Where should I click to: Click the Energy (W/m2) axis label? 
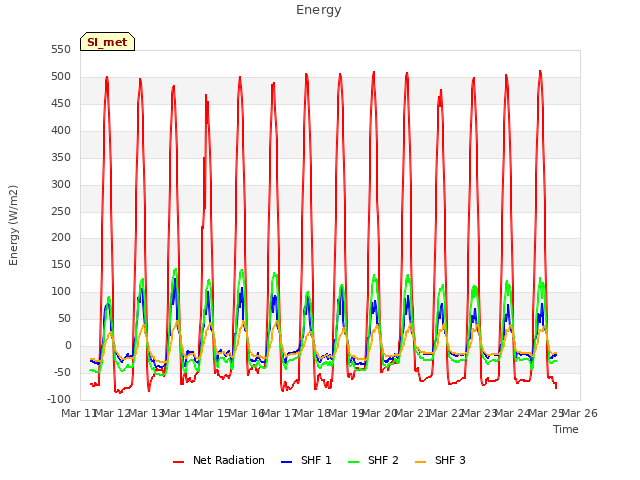[x=13, y=225]
